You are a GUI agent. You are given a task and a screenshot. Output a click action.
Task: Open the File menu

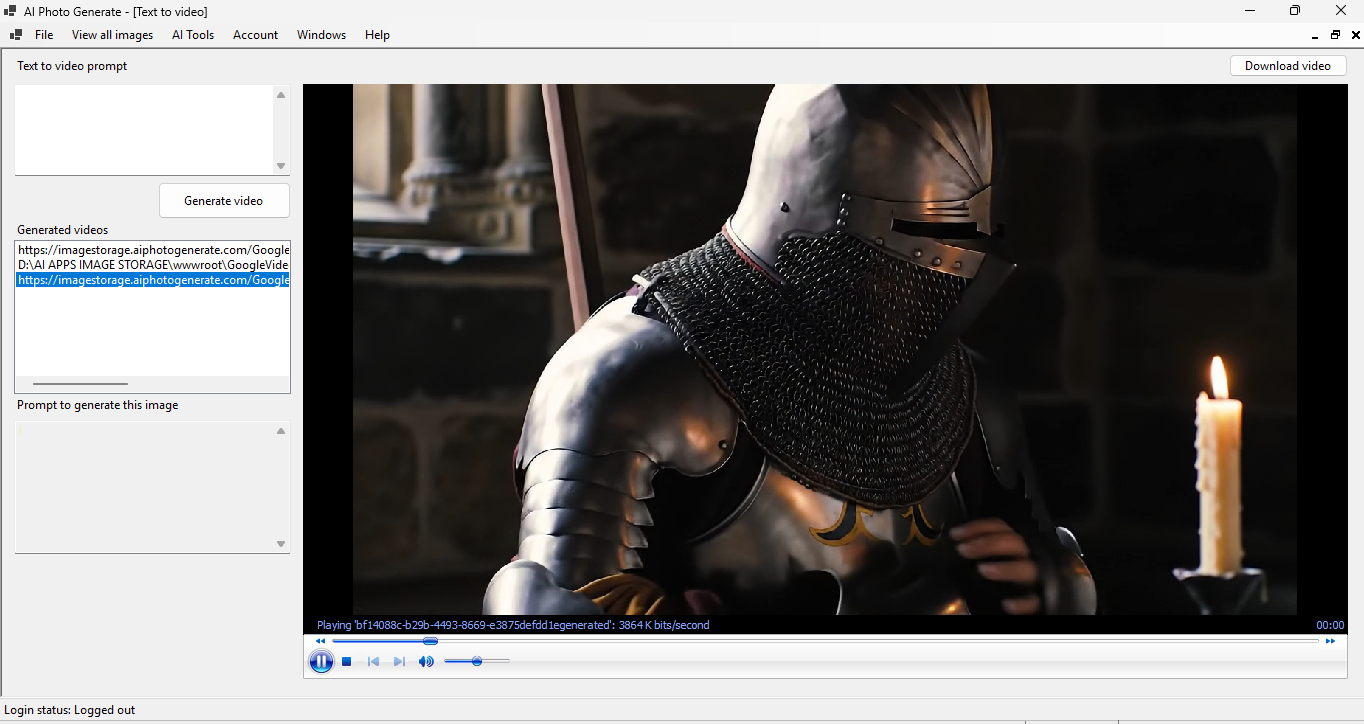44,35
